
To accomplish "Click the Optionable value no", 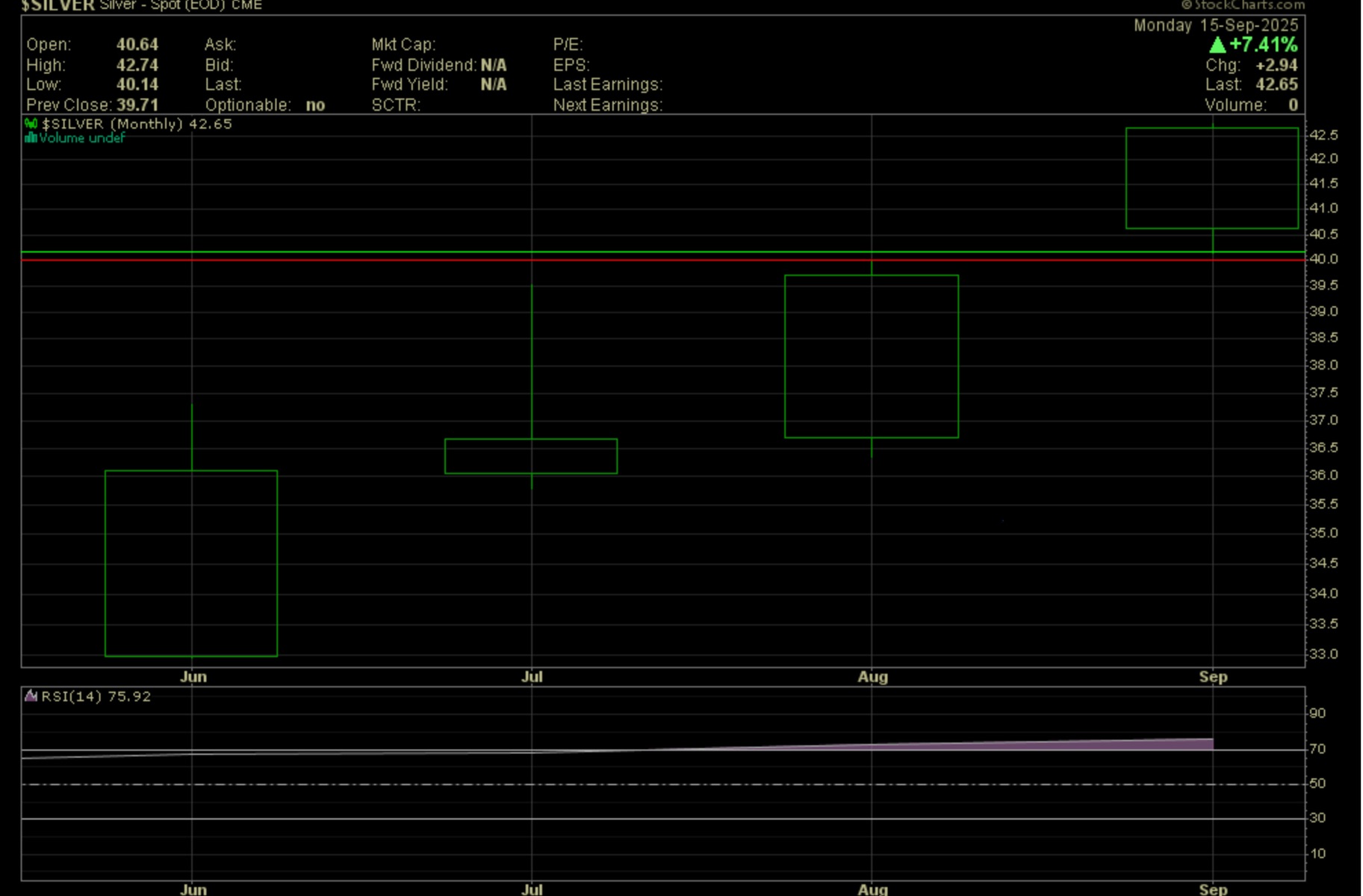I will coord(315,105).
